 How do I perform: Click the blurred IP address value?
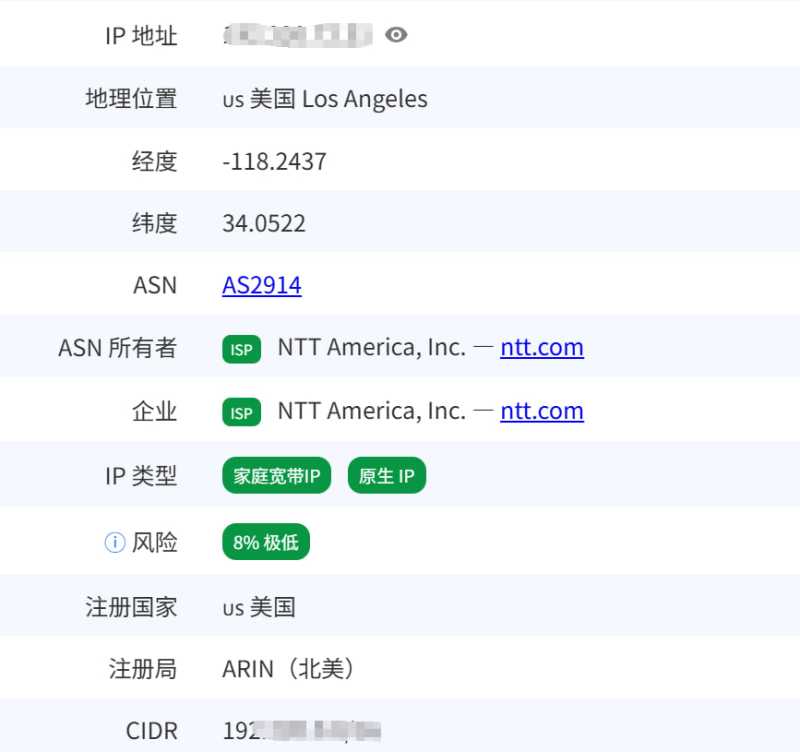pos(298,35)
